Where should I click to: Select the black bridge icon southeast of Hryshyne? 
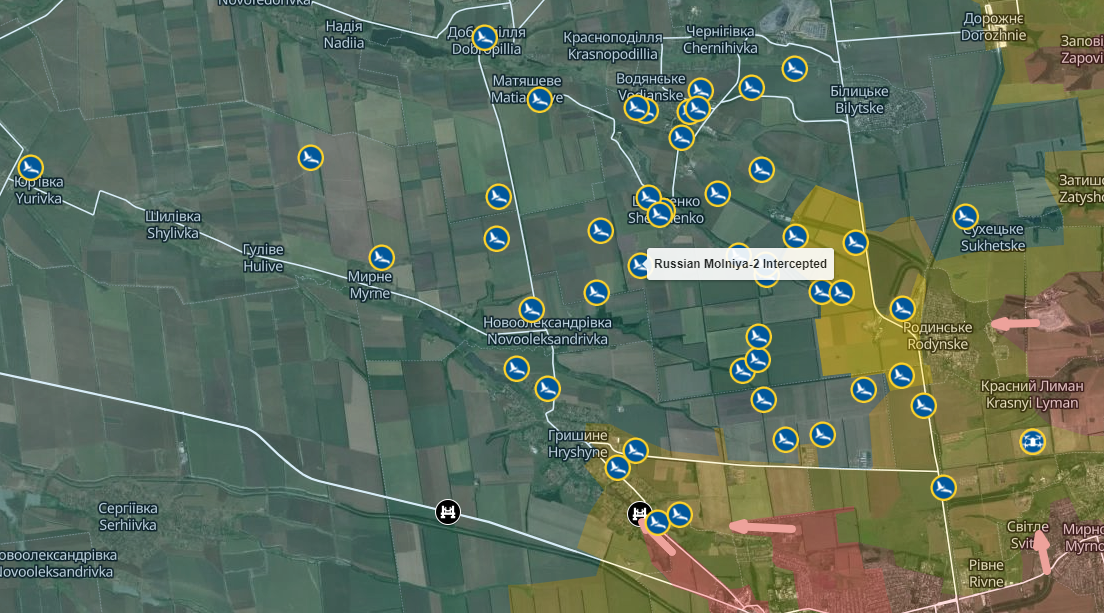(638, 514)
